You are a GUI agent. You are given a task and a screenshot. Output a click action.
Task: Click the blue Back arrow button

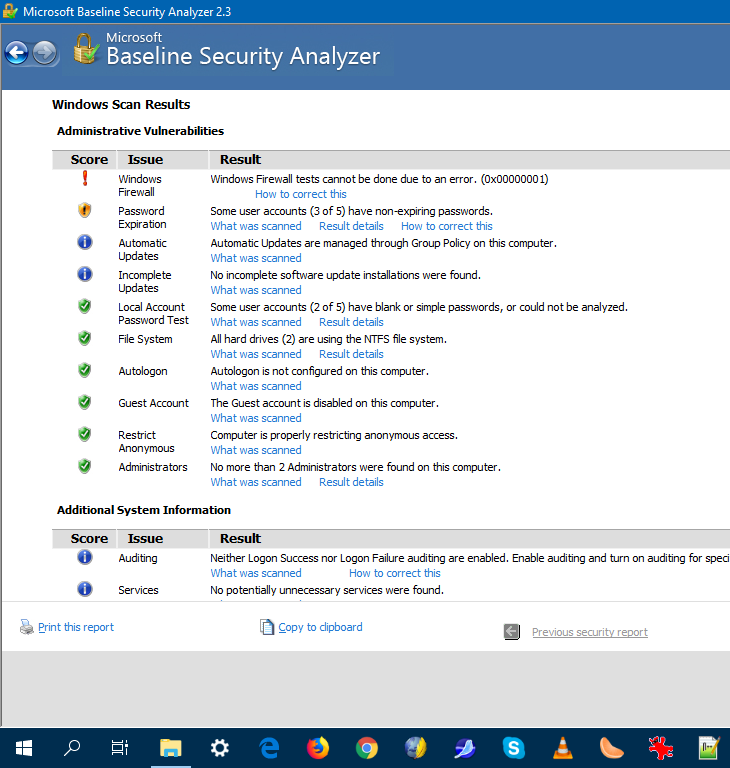point(17,53)
